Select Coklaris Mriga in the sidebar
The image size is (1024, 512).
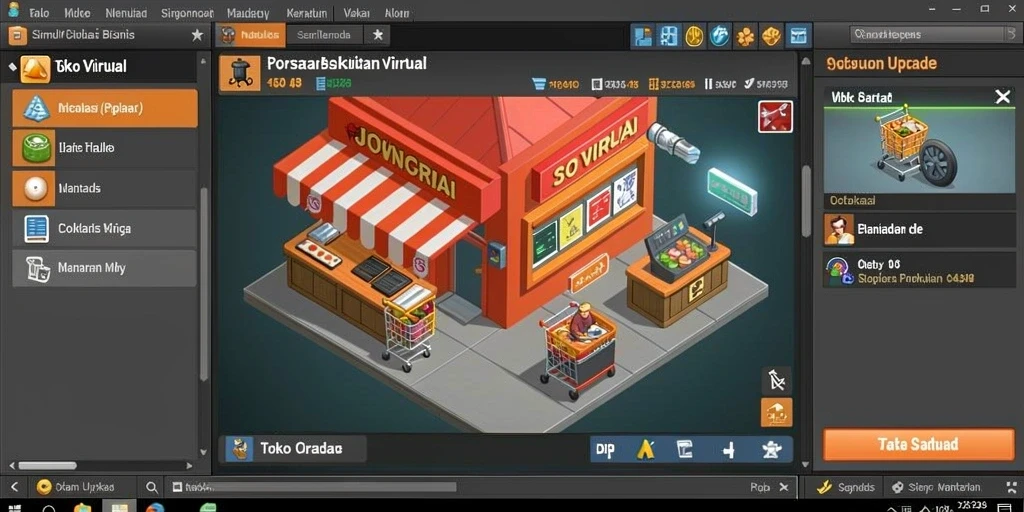[x=104, y=229]
